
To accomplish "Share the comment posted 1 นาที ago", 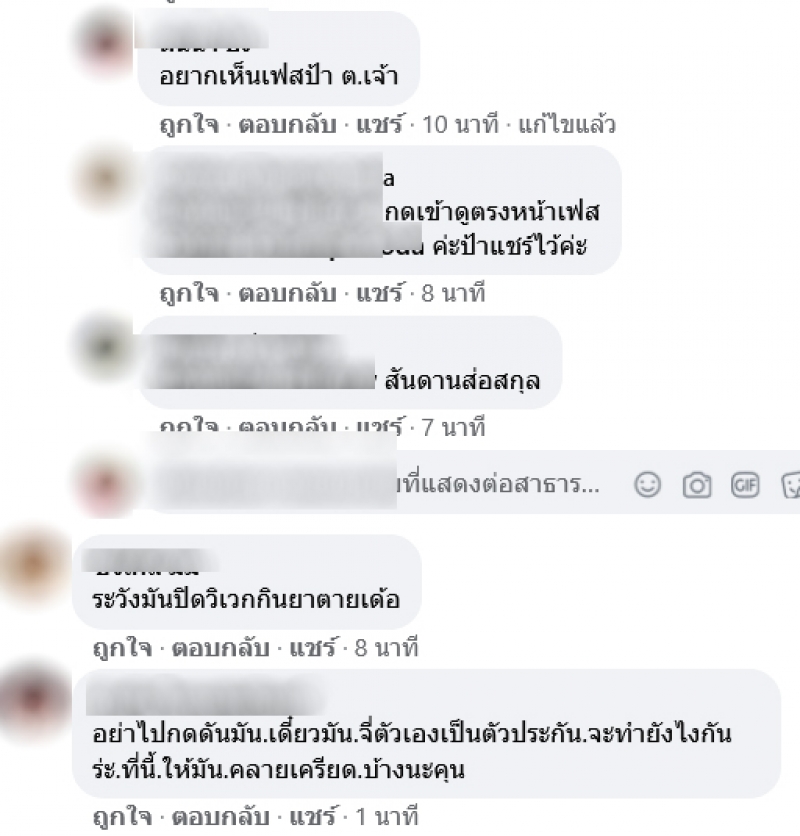I will tap(313, 816).
